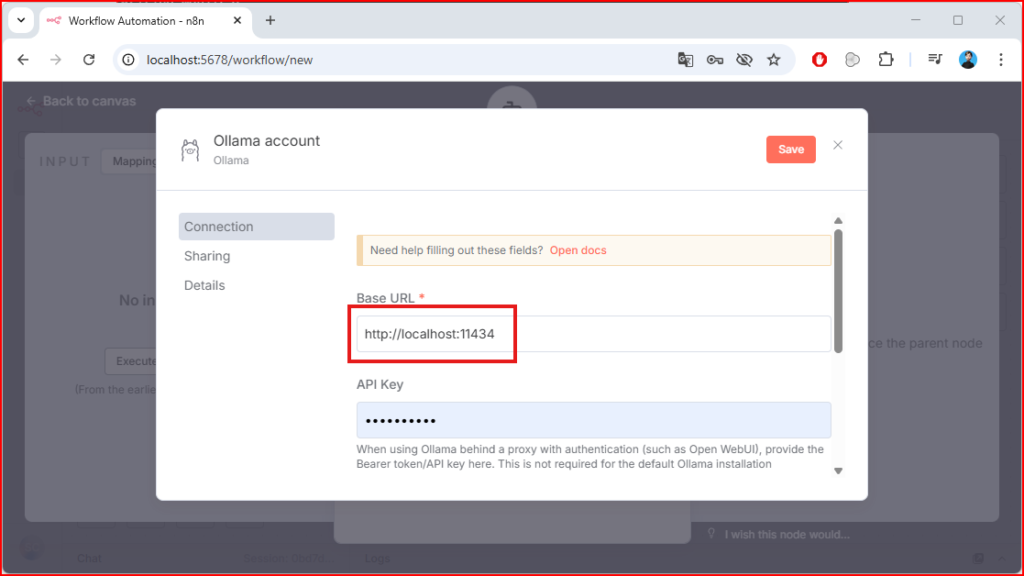Open a new browser tab
Screen dimensions: 1024x576
pos(270,21)
